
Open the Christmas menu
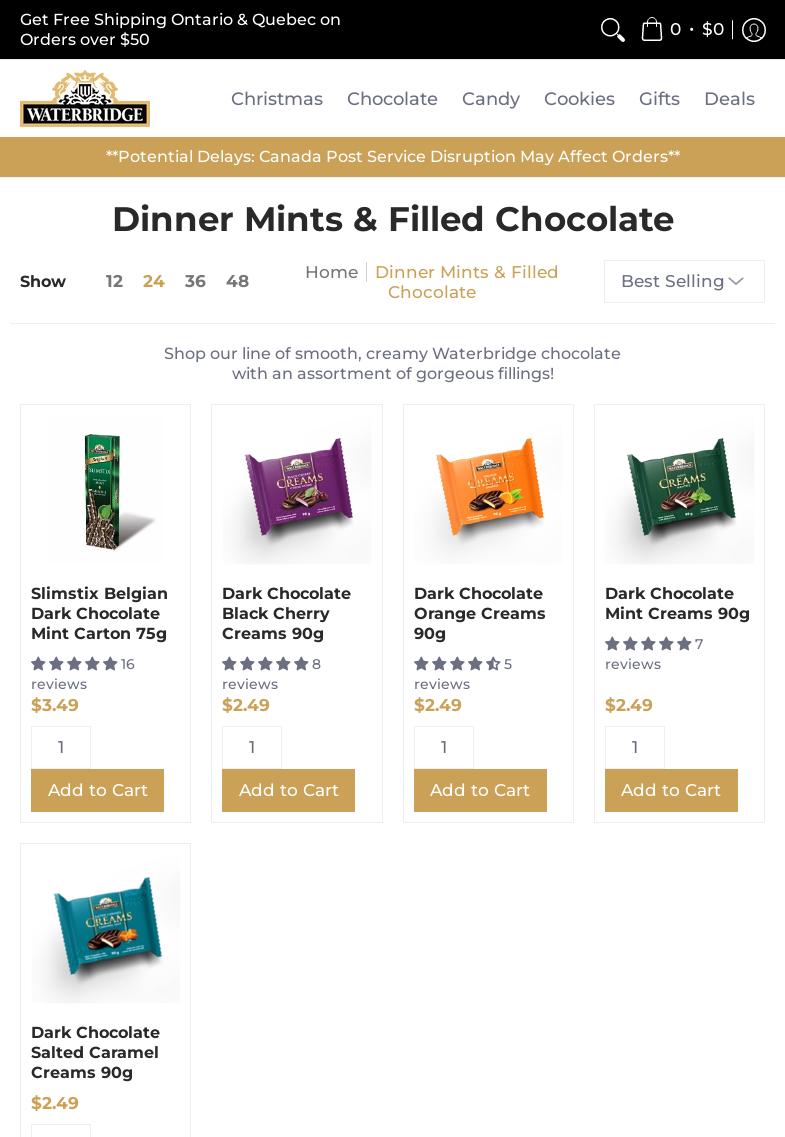(x=277, y=99)
